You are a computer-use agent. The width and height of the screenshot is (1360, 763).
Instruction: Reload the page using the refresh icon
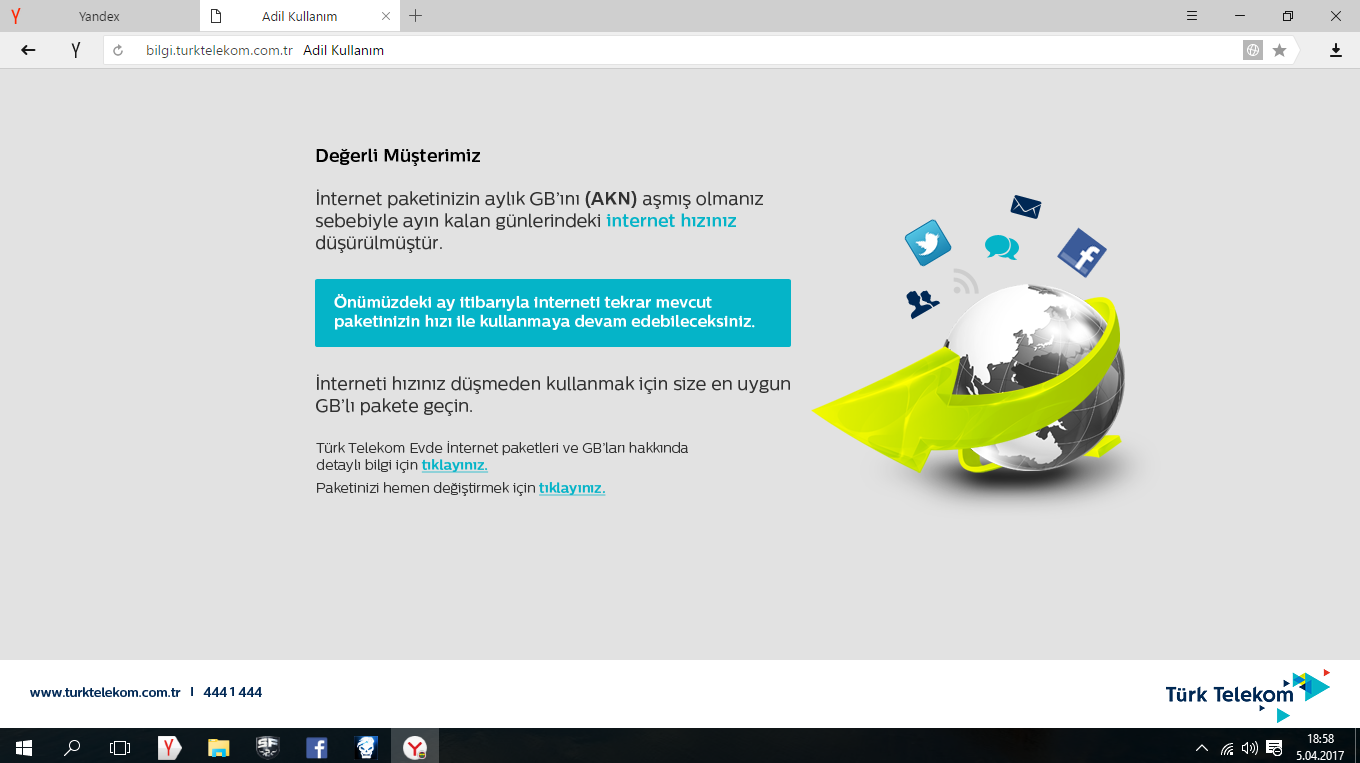coord(117,50)
